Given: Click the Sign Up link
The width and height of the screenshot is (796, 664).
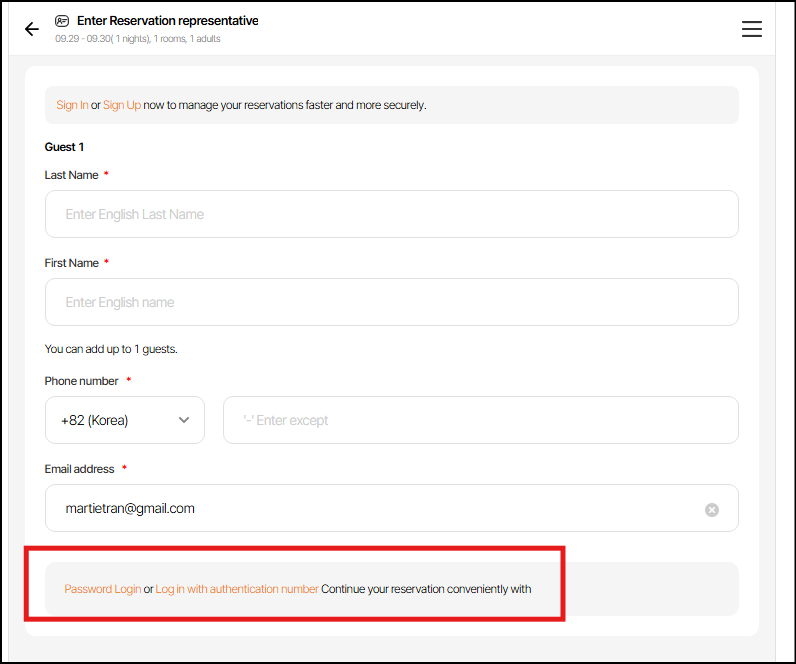Looking at the screenshot, I should [x=122, y=105].
